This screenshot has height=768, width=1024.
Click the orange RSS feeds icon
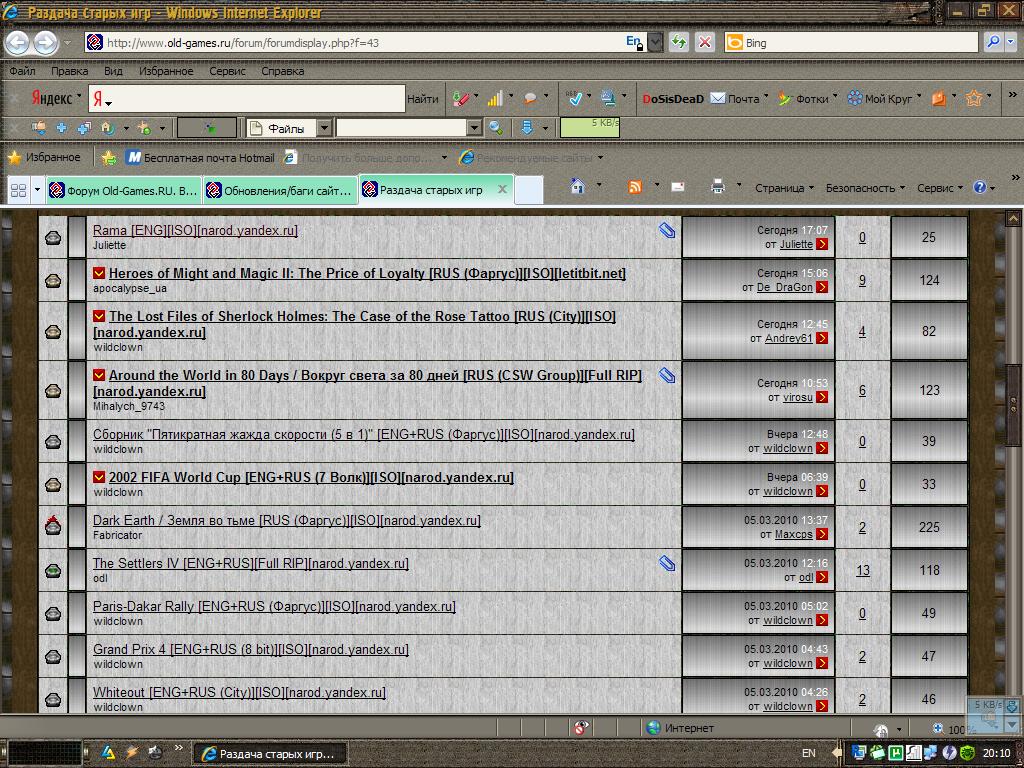[x=635, y=187]
